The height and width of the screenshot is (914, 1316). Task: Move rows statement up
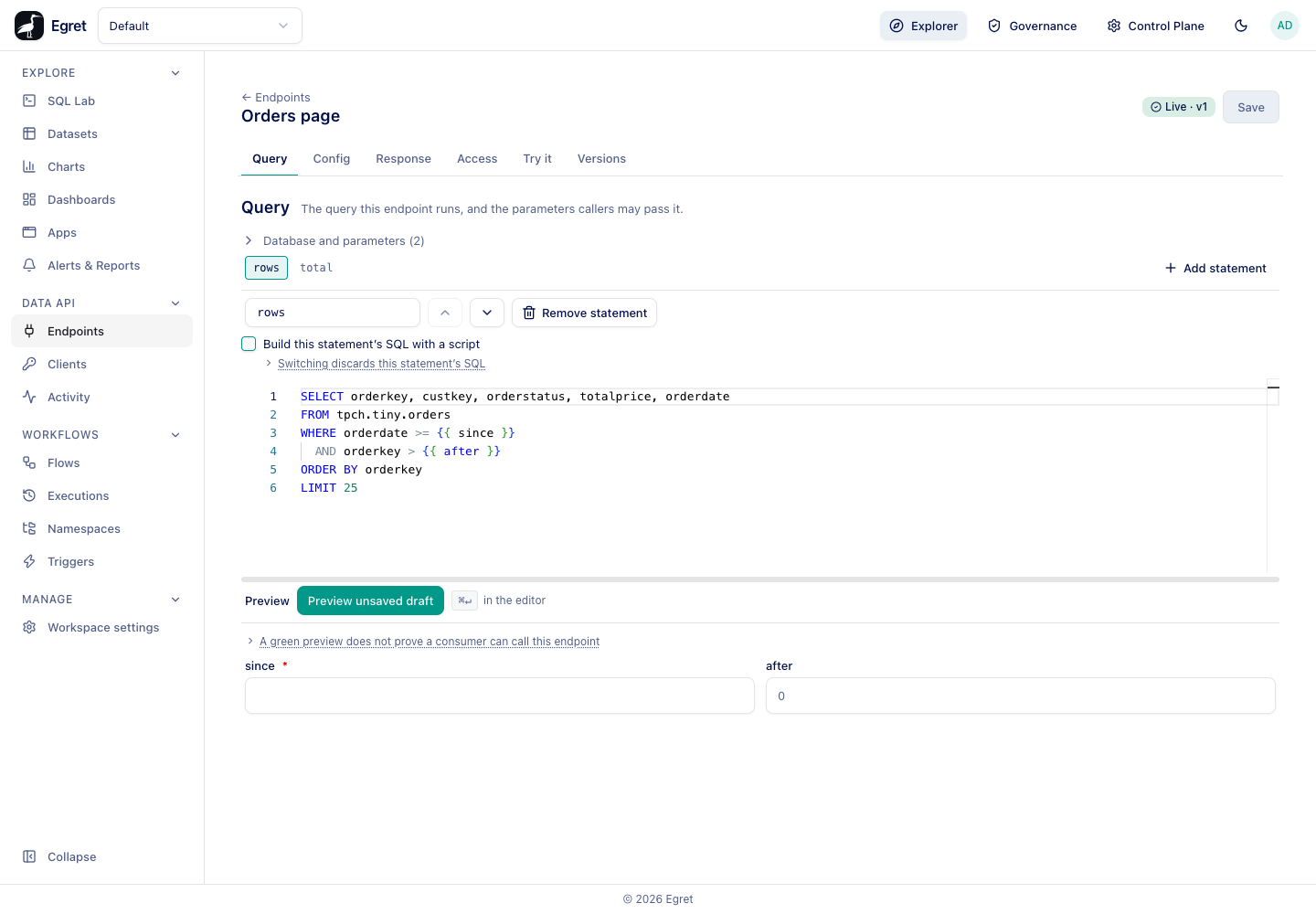point(445,313)
